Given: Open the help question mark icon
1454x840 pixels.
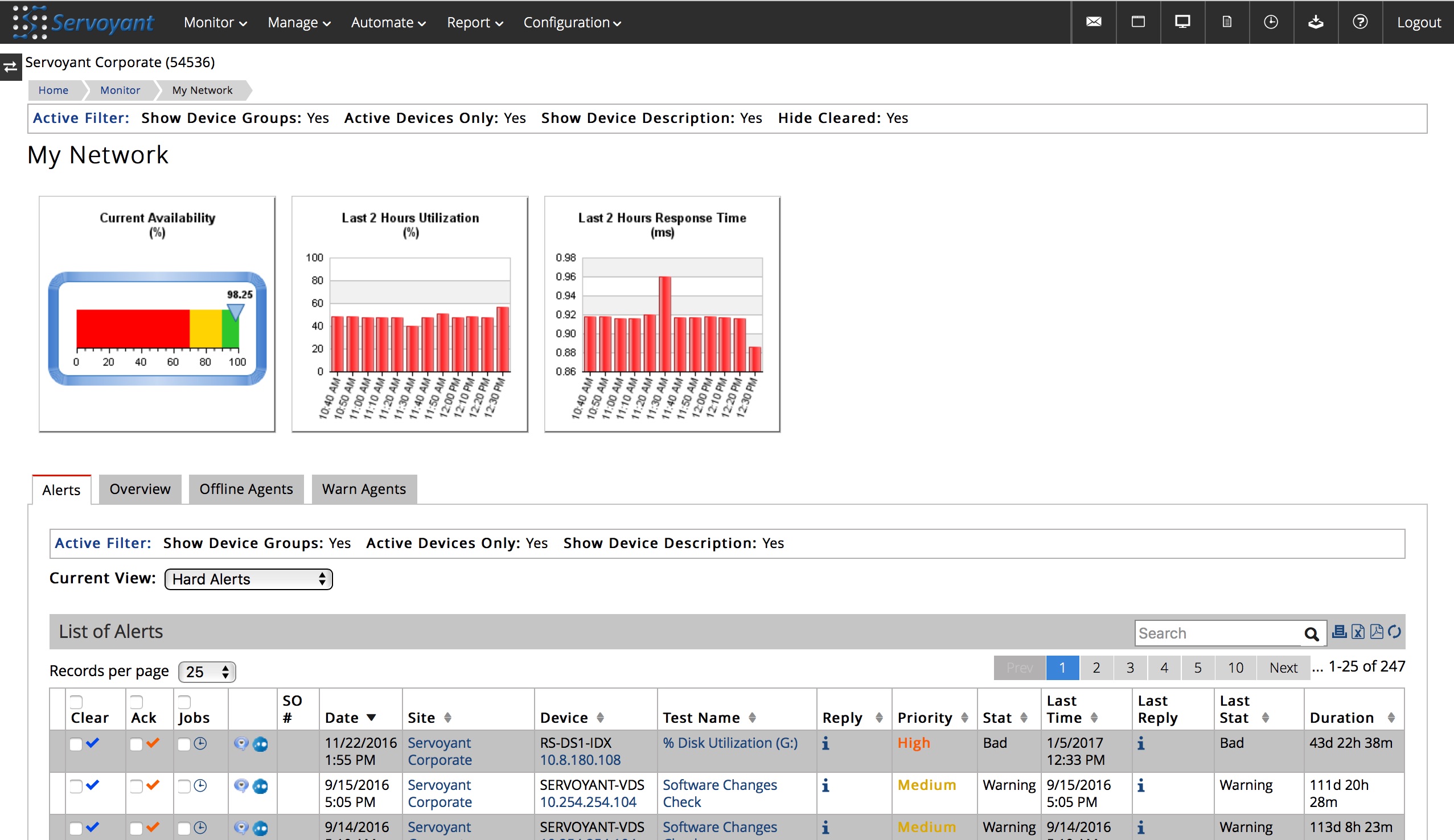Looking at the screenshot, I should (1360, 22).
